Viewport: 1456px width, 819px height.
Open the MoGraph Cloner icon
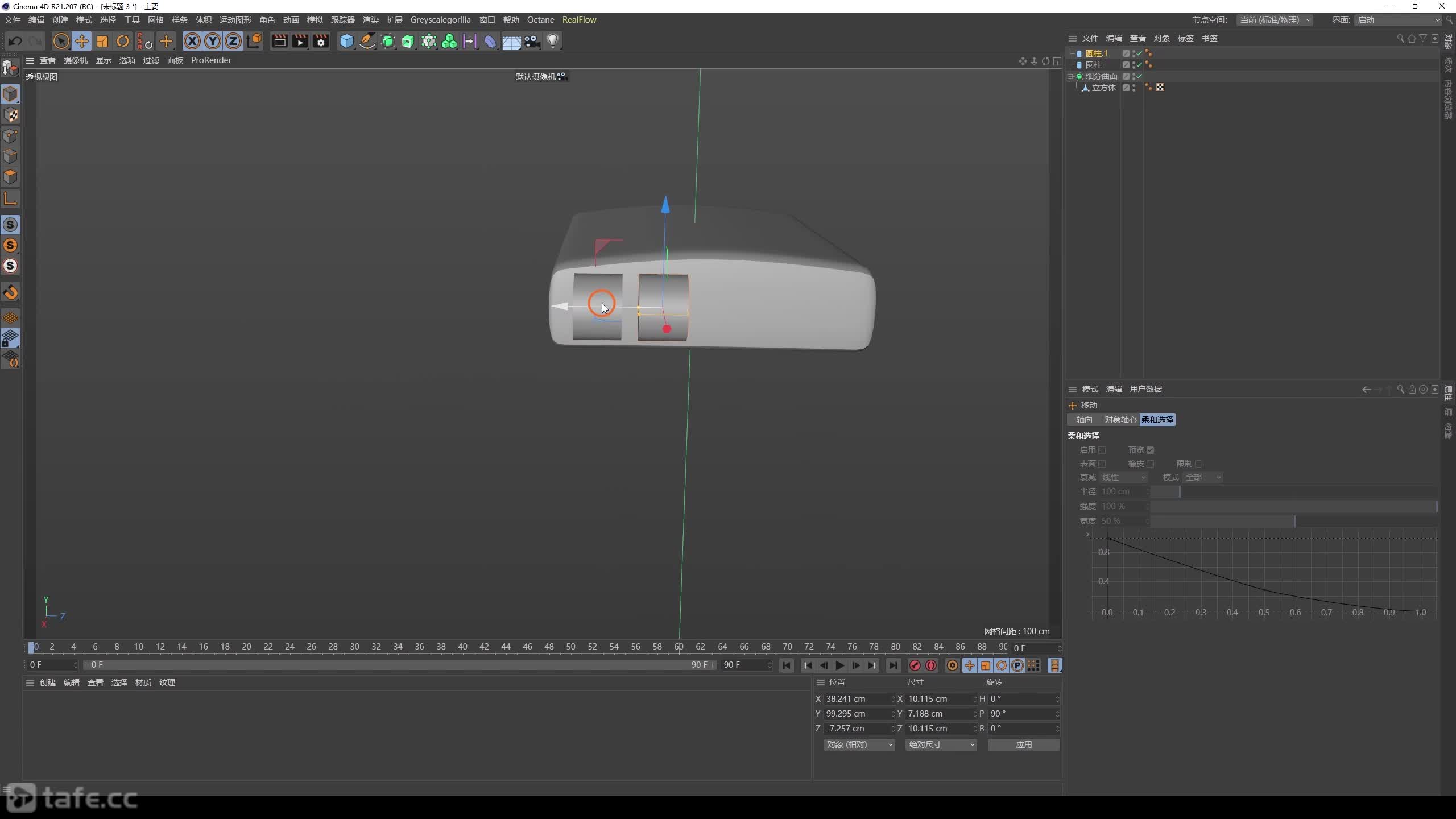429,41
